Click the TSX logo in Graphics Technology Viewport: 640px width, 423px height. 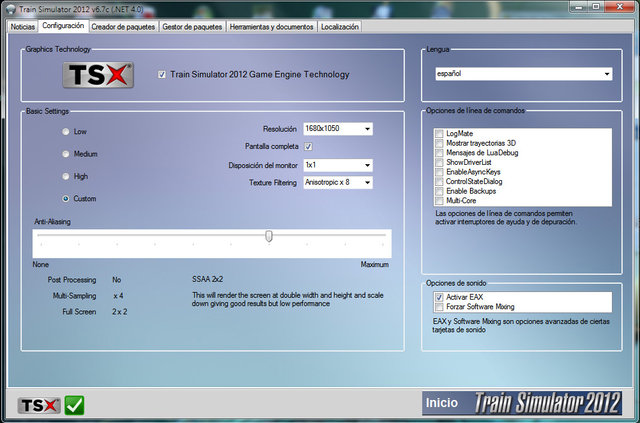[x=99, y=75]
